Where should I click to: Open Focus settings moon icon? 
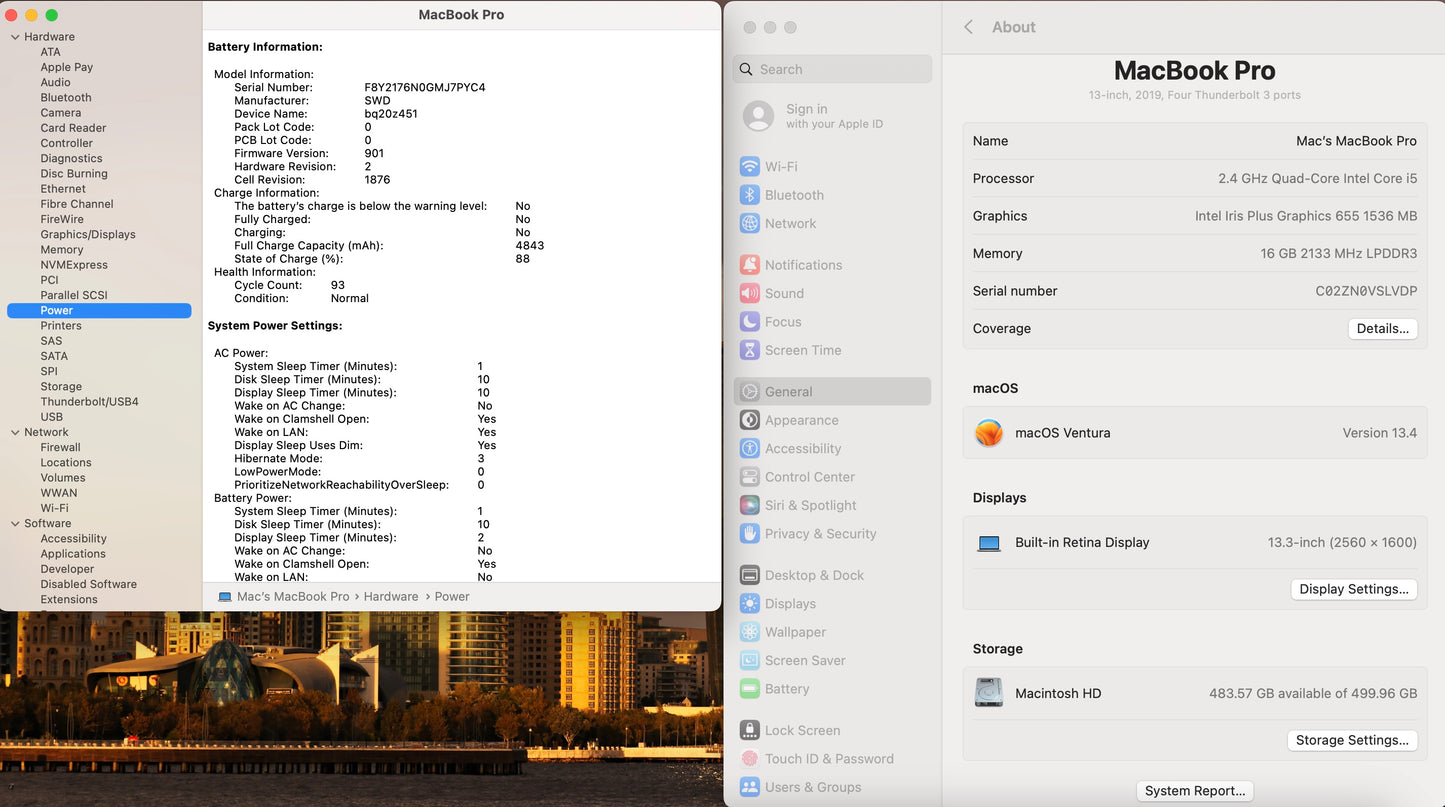click(749, 322)
